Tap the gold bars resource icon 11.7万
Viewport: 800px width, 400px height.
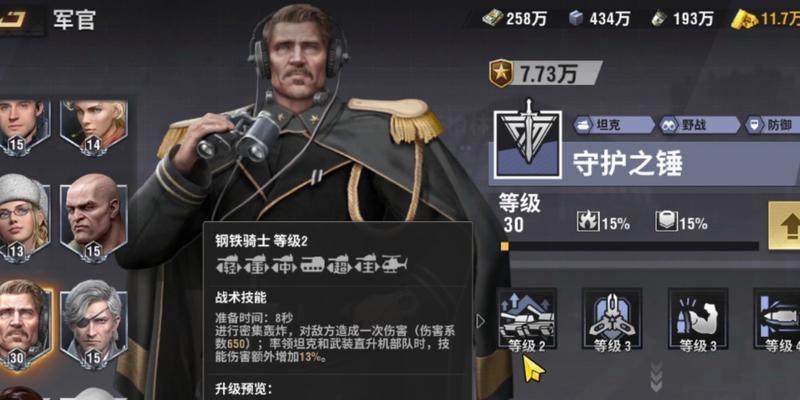[x=744, y=19]
